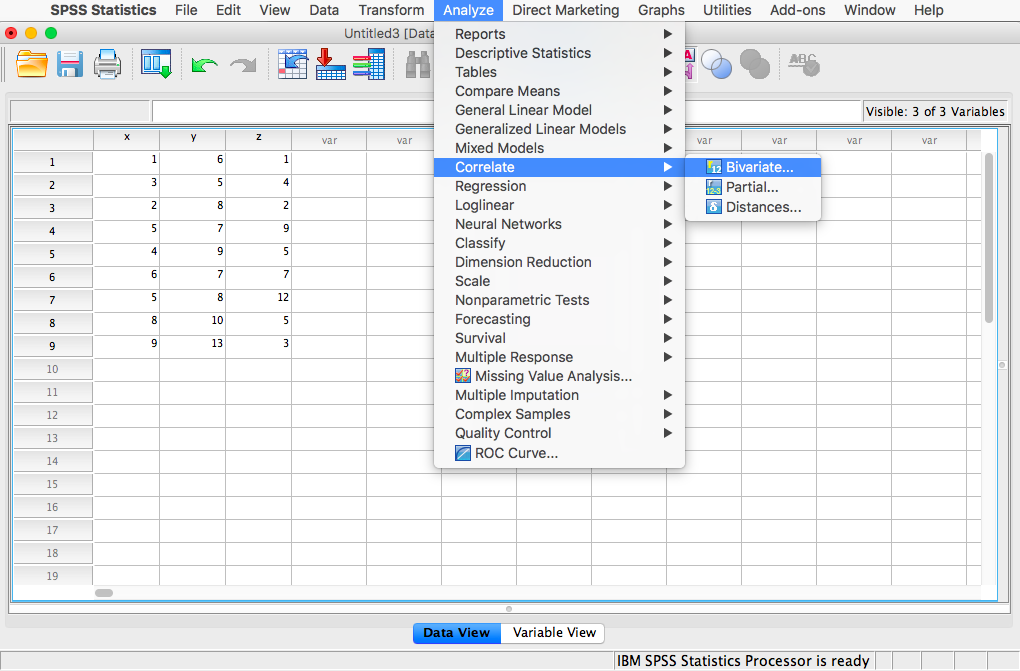This screenshot has width=1020, height=671.
Task: Expand the Survival submenu
Action: (559, 338)
